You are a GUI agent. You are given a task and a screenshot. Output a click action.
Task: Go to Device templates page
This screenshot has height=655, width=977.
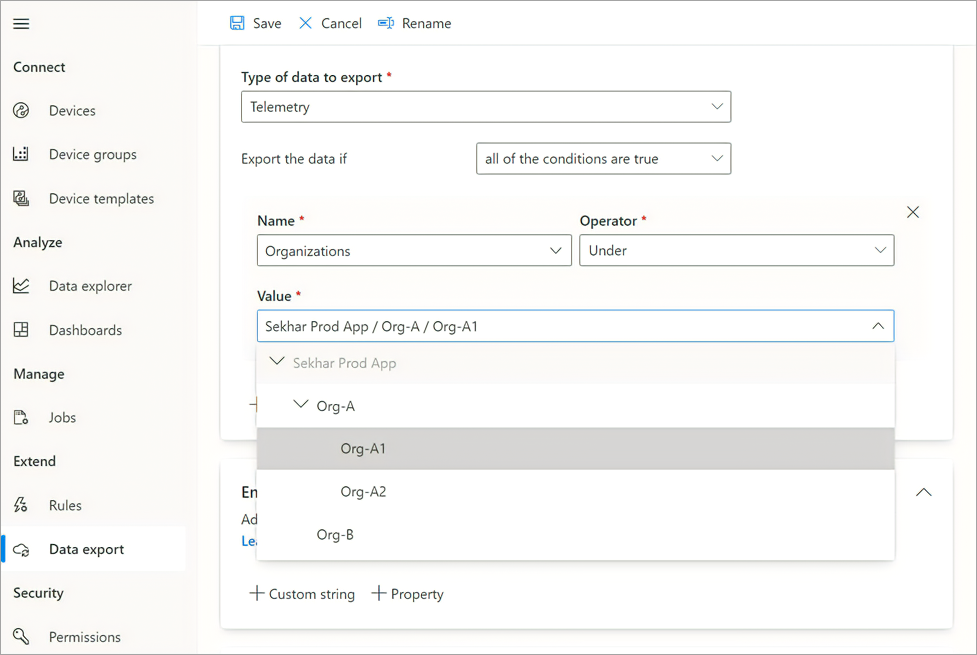(x=102, y=198)
